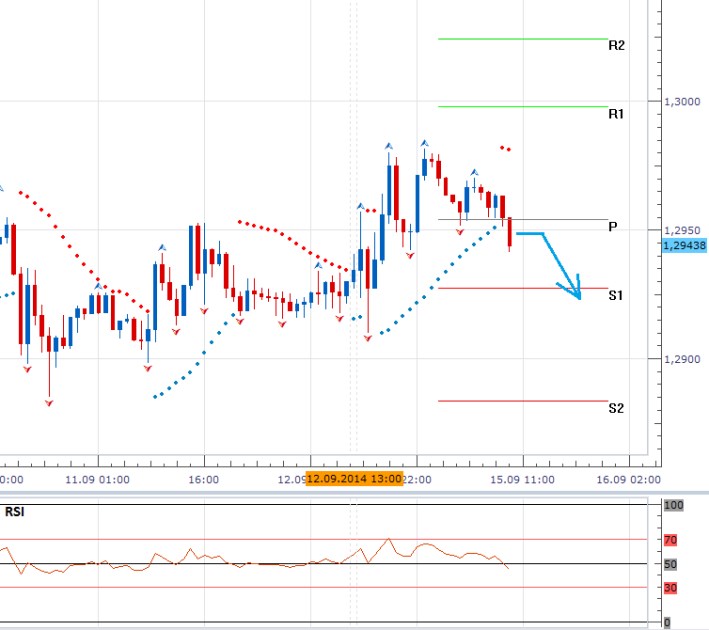Image resolution: width=709 pixels, height=630 pixels.
Task: Click the RSI 70 overbought level label
Action: [x=671, y=540]
